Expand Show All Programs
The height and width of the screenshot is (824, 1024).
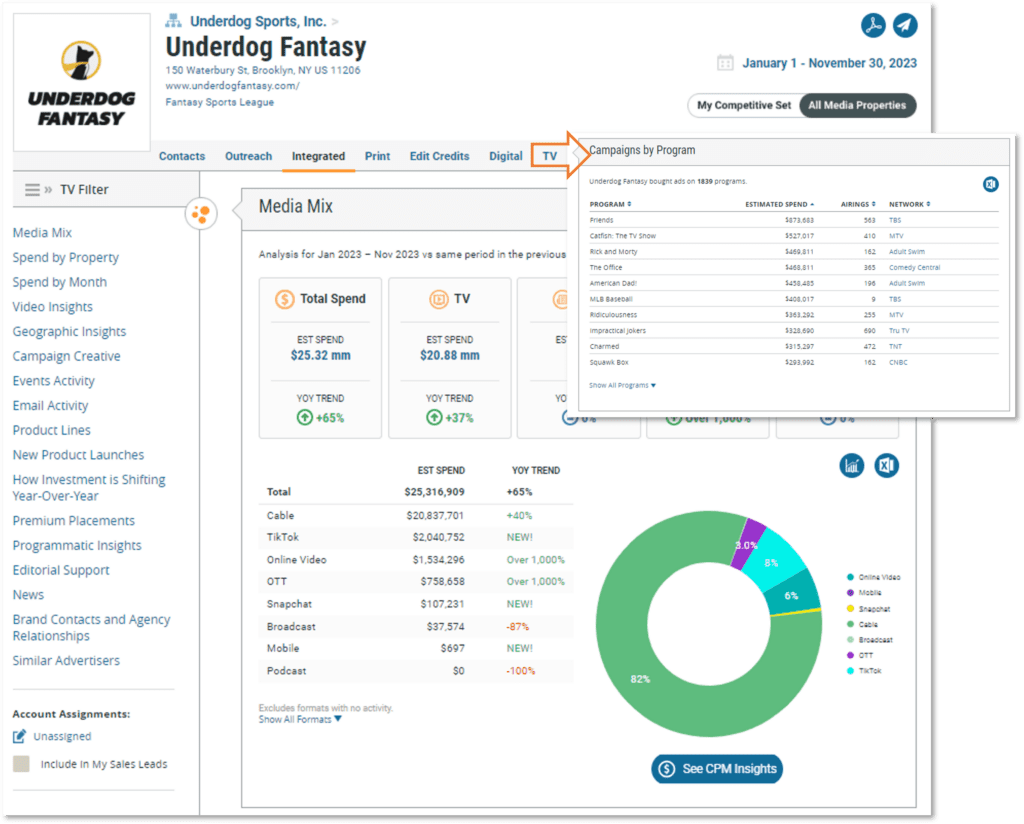point(622,385)
